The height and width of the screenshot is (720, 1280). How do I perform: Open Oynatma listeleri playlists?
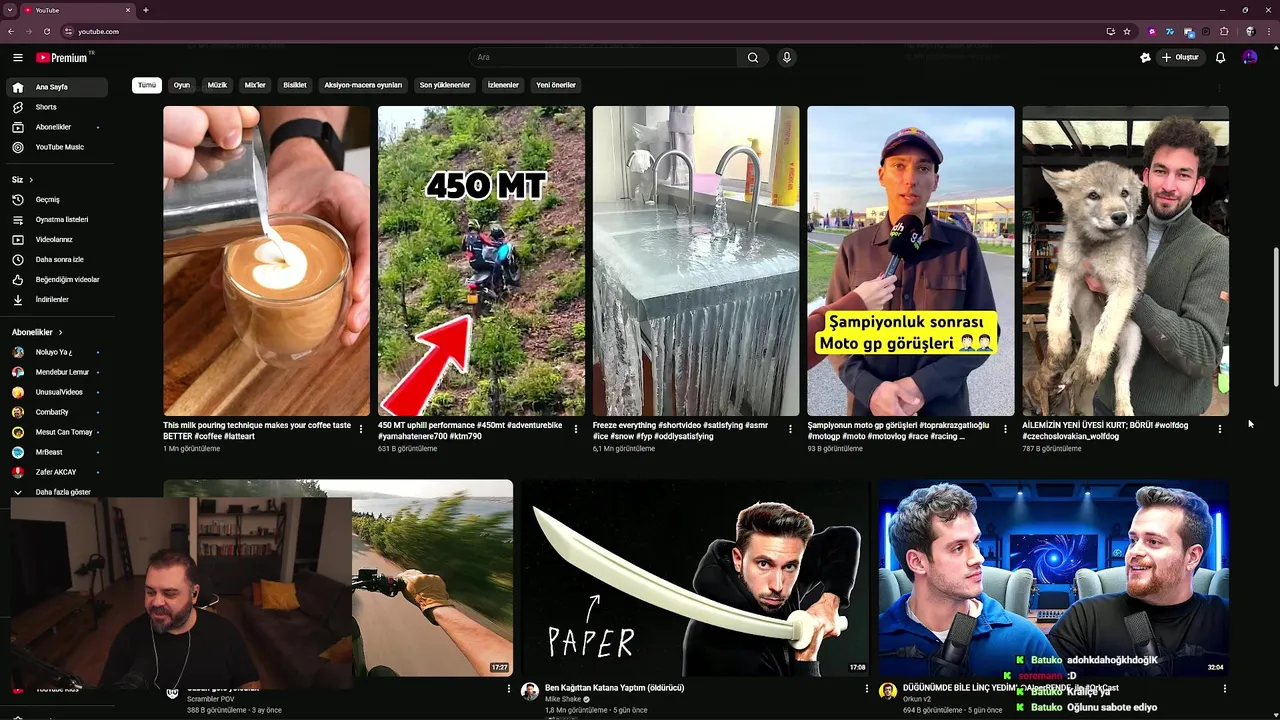[57, 220]
